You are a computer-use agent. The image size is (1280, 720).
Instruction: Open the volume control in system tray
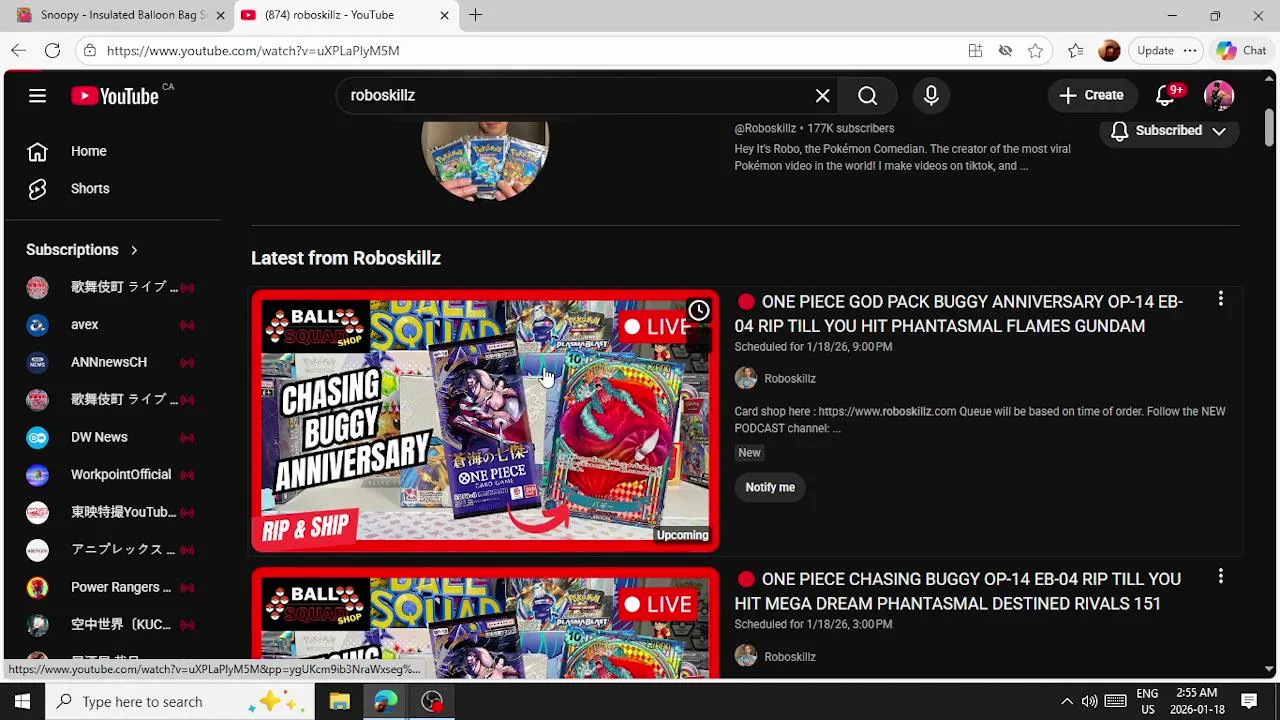coord(1089,701)
